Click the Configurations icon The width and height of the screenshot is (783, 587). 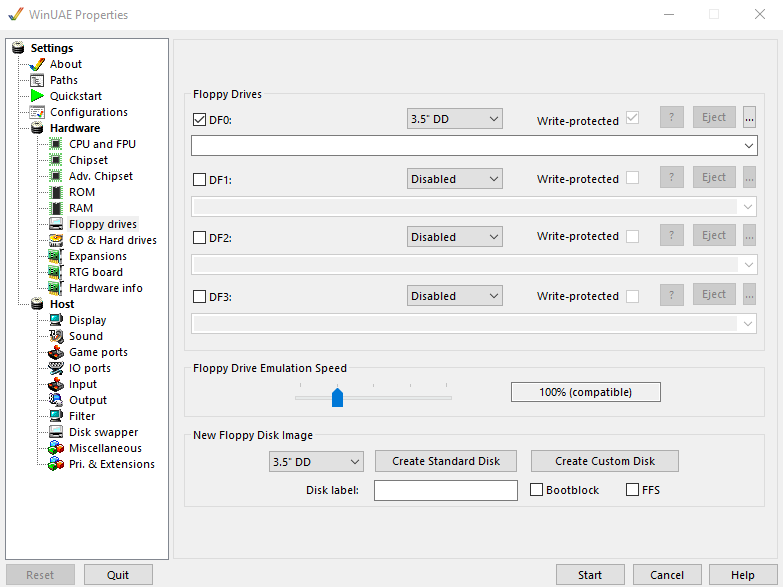[37, 112]
